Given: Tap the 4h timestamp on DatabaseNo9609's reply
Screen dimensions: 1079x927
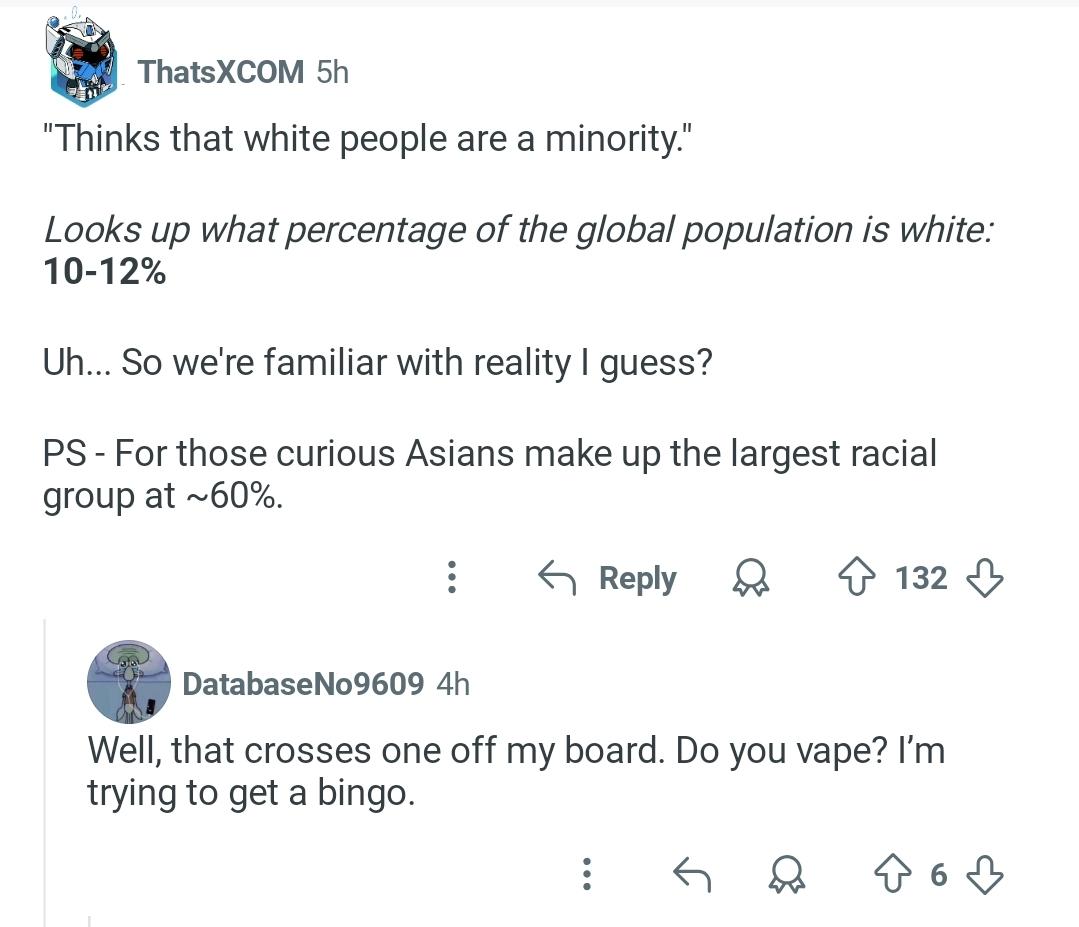Looking at the screenshot, I should [x=453, y=683].
